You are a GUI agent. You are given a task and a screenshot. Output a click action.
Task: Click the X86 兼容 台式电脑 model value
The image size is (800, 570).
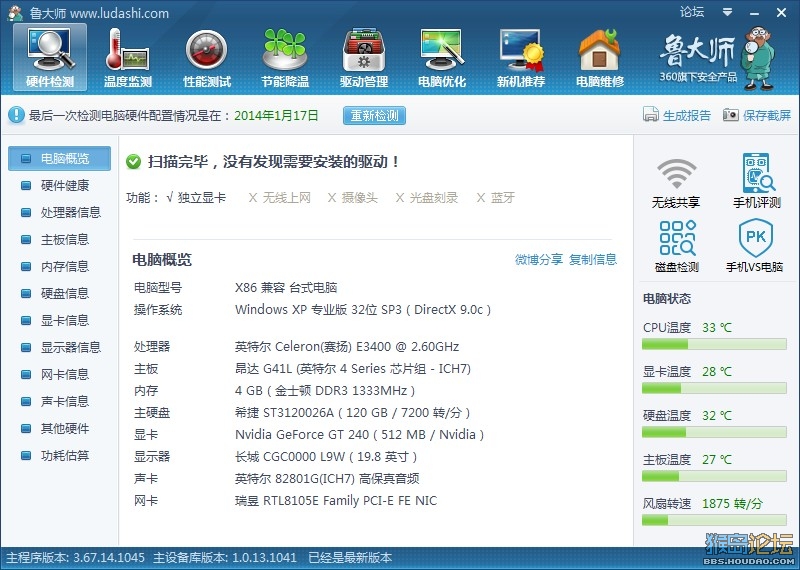pyautogui.click(x=286, y=288)
